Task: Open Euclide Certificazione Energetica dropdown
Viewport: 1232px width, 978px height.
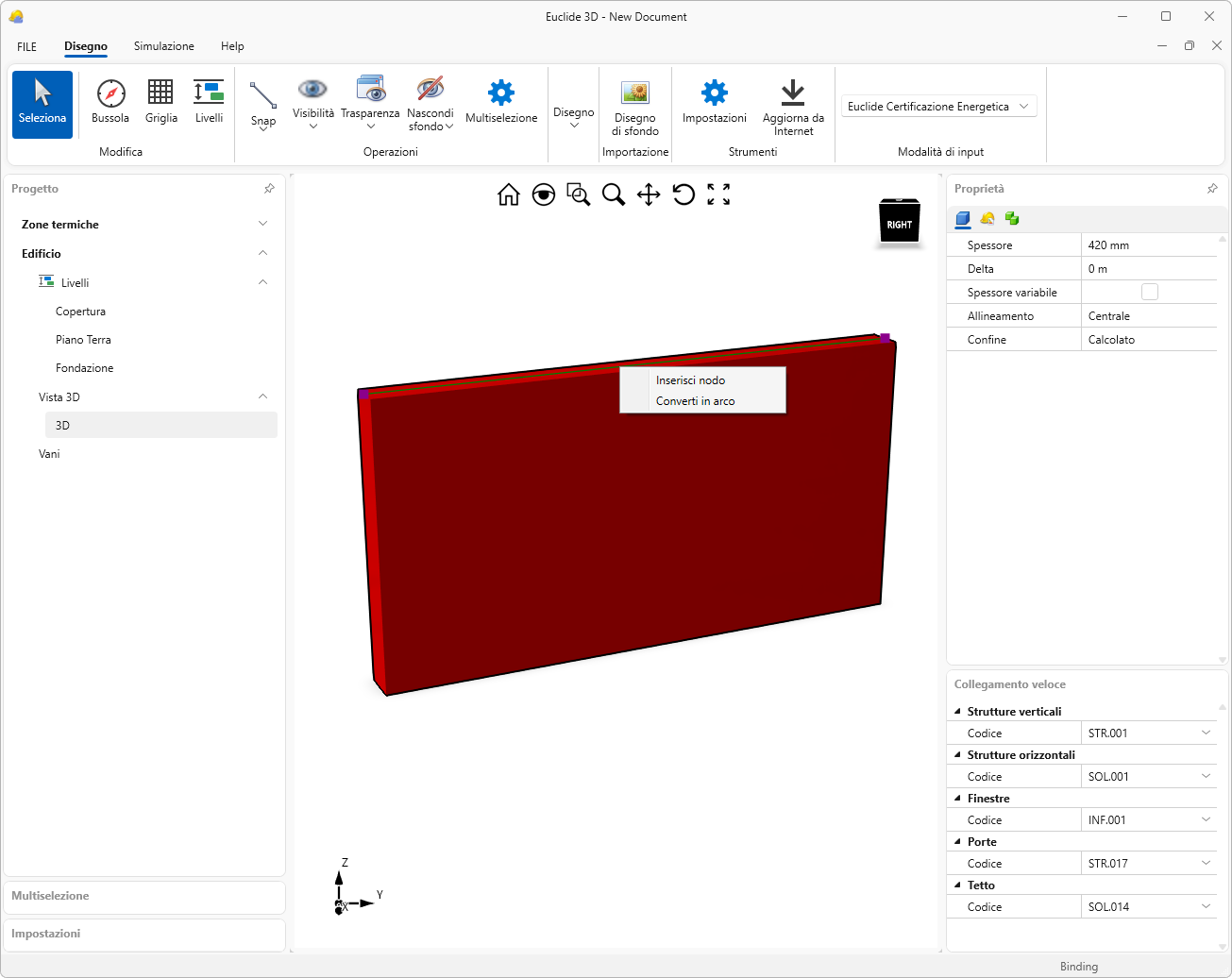Action: pyautogui.click(x=938, y=107)
